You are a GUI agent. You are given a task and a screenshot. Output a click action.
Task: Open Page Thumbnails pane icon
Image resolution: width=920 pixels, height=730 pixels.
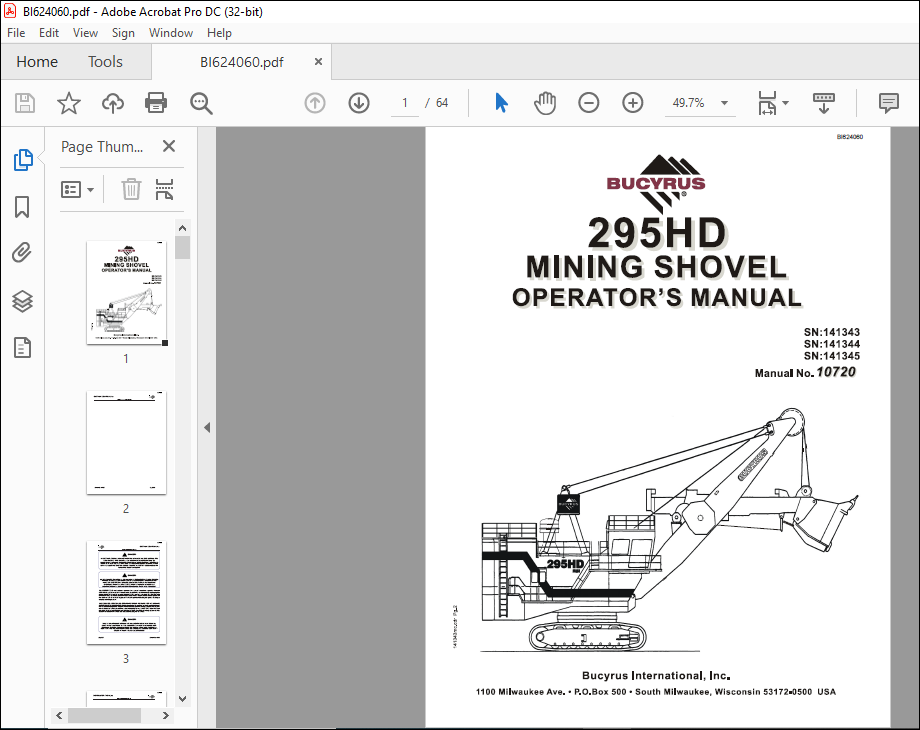point(23,160)
